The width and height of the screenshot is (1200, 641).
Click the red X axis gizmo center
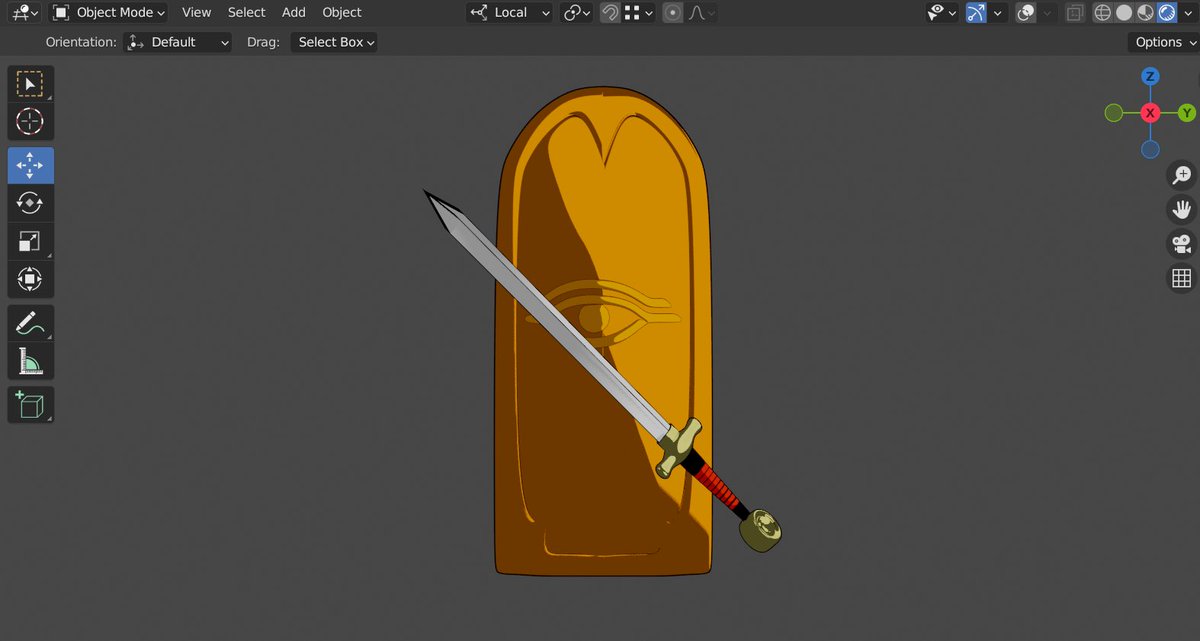(x=1151, y=113)
